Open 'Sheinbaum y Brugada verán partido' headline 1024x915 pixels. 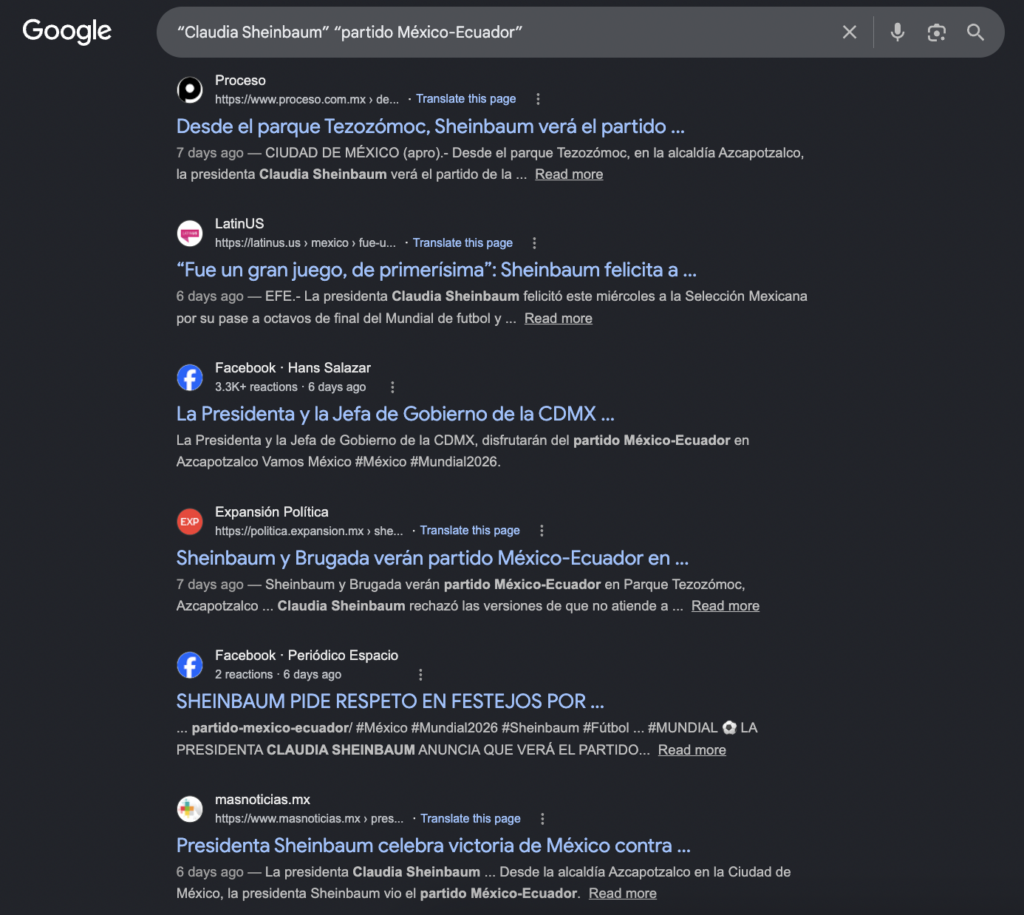(x=432, y=558)
